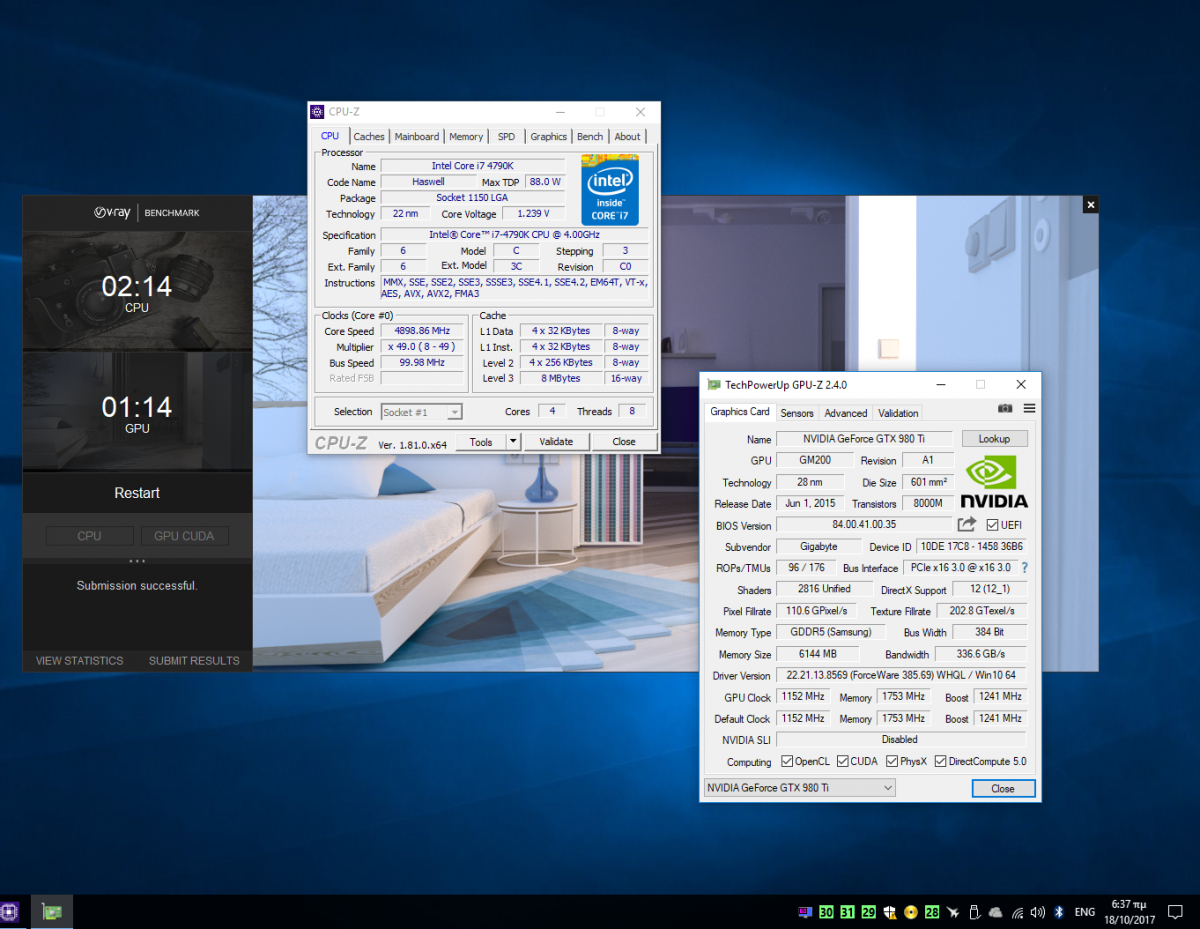Open the Bench tab
Viewport: 1200px width, 929px height.
pyautogui.click(x=590, y=136)
